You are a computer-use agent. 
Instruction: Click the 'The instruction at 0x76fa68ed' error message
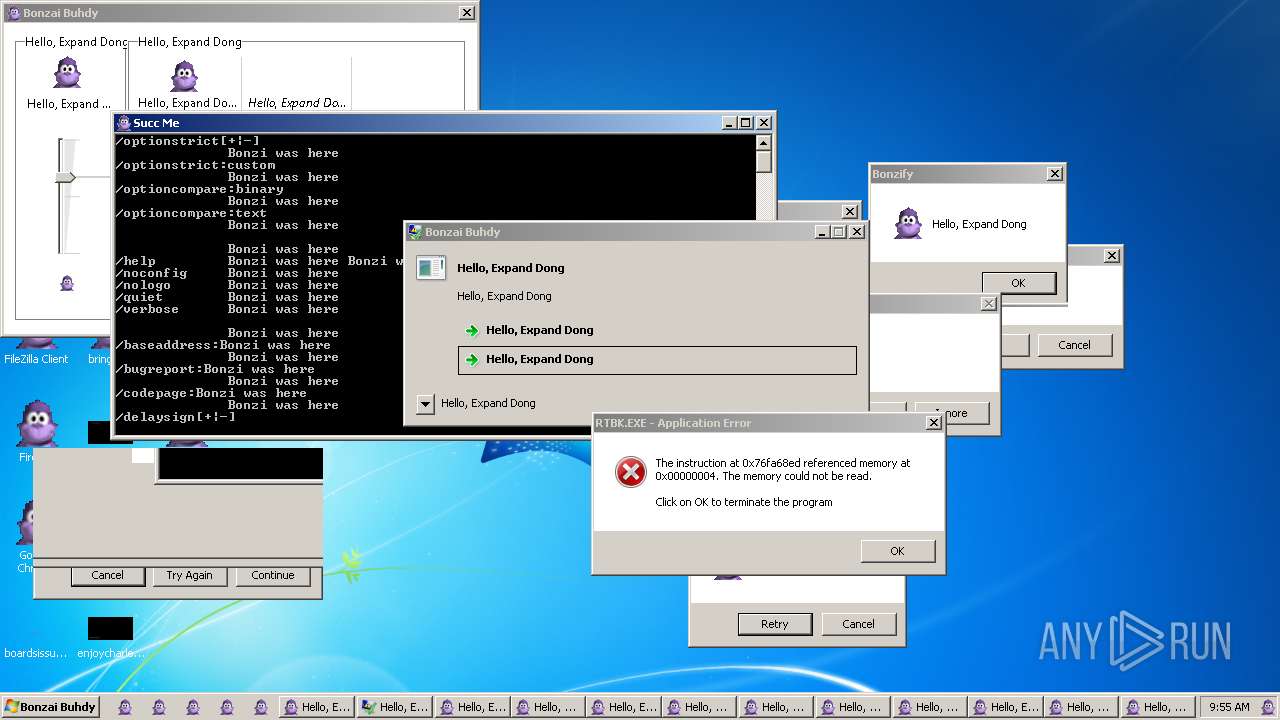click(x=783, y=470)
